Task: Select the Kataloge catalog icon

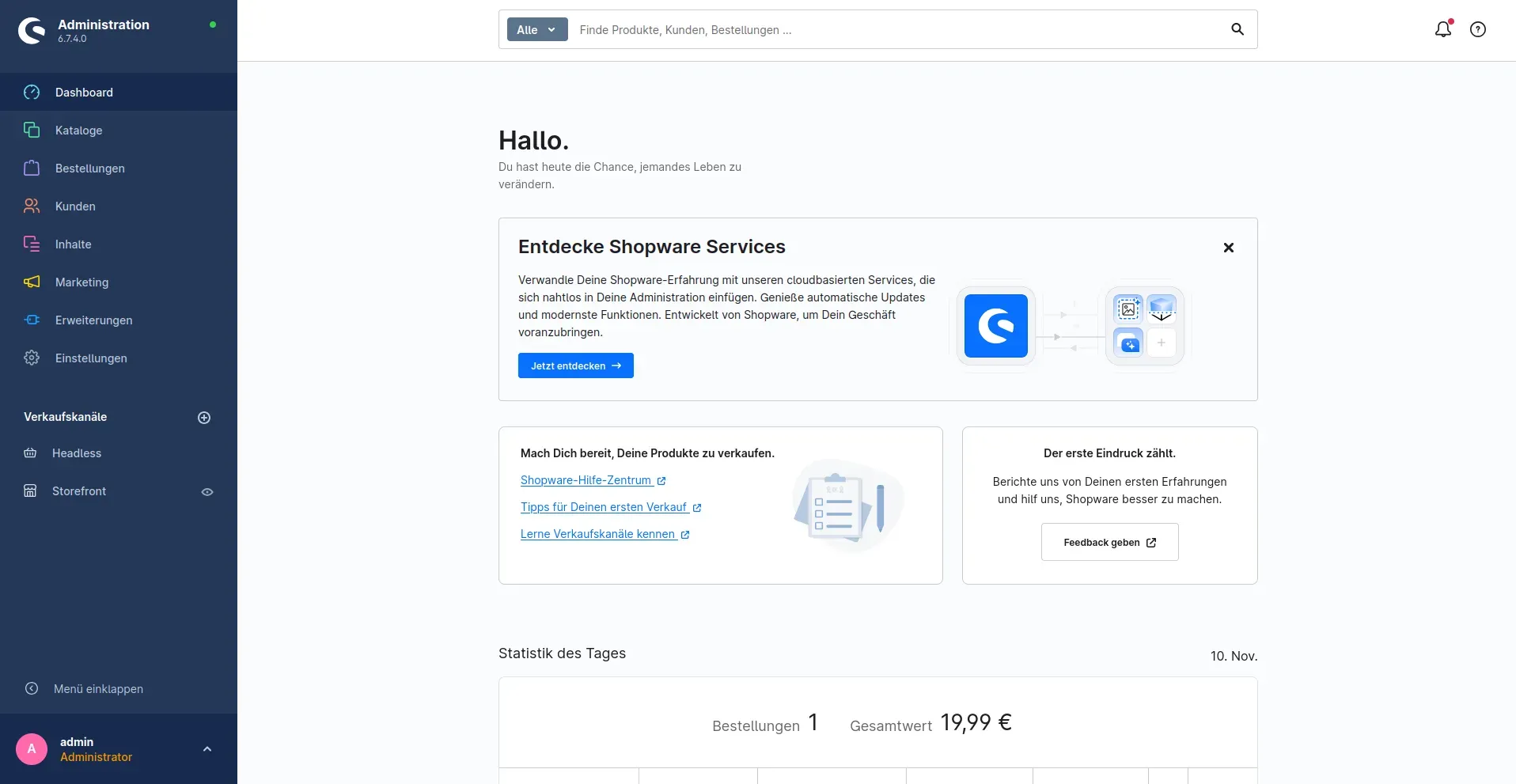Action: point(32,130)
